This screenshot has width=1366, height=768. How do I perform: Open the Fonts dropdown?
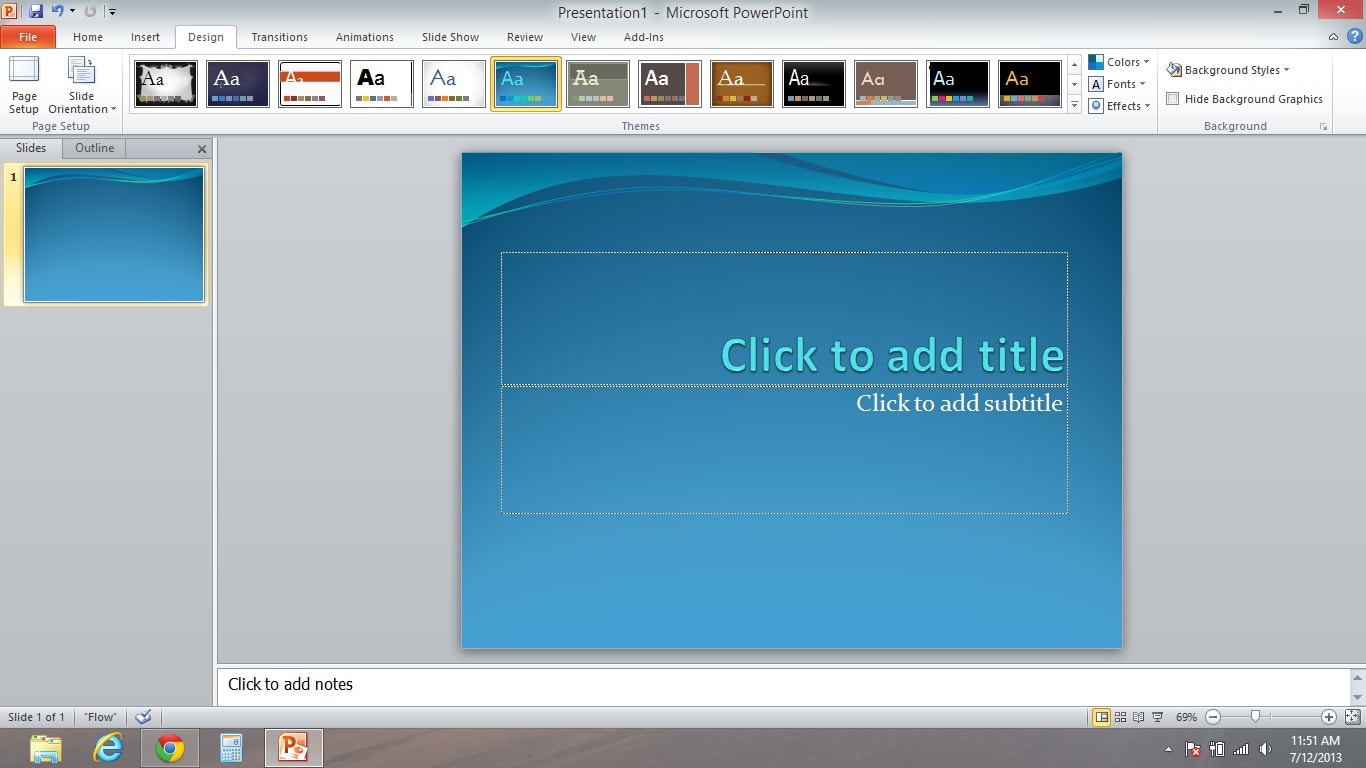click(1119, 84)
